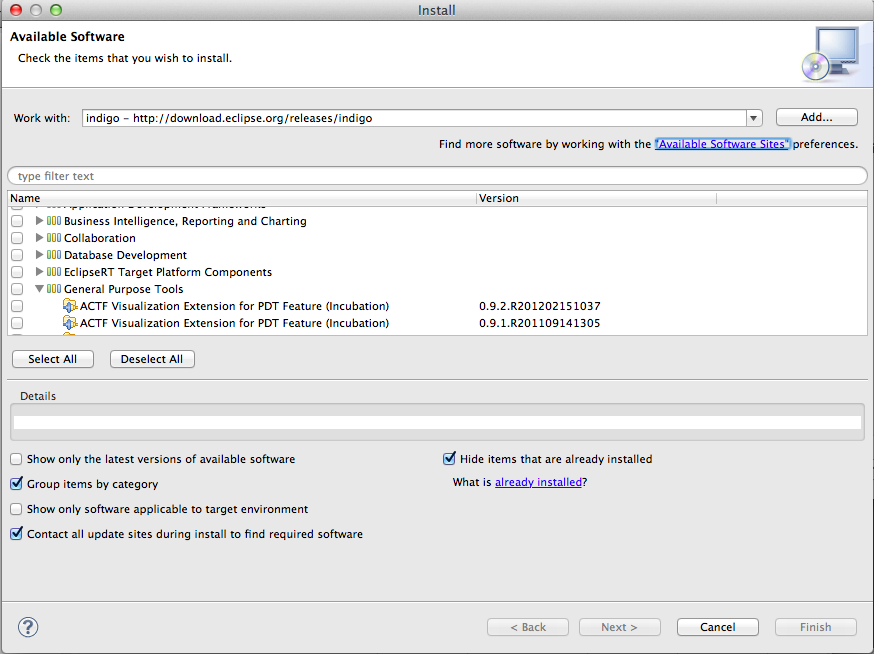Expand EclipseRT Target Platform Components
Screen dimensions: 874x654
click(x=39, y=272)
